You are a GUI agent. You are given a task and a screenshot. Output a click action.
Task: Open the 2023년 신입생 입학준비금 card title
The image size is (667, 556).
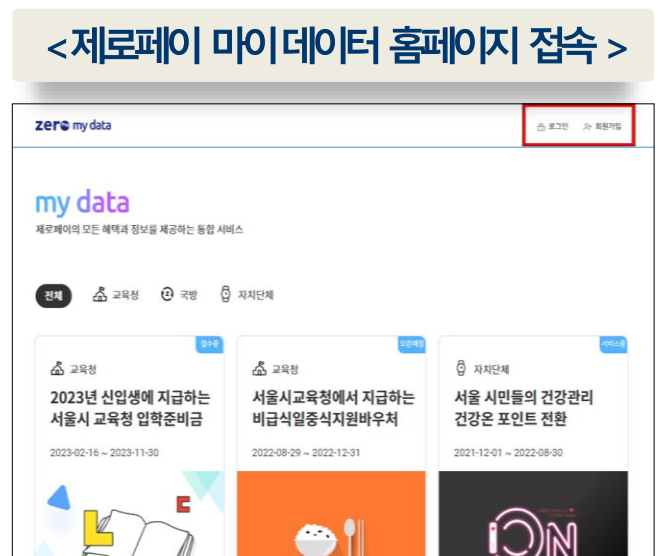tap(130, 408)
